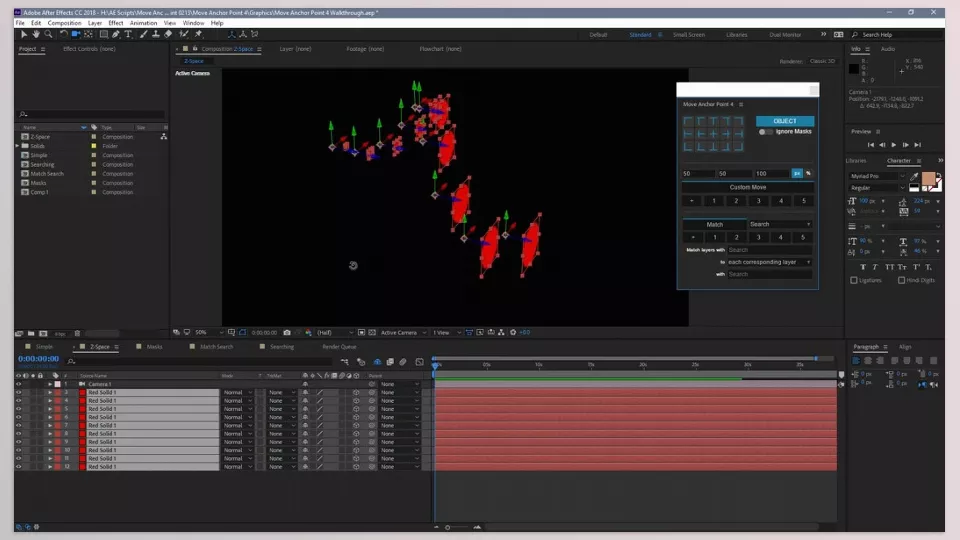Click the Custom Move button
The image size is (960, 540).
[748, 187]
